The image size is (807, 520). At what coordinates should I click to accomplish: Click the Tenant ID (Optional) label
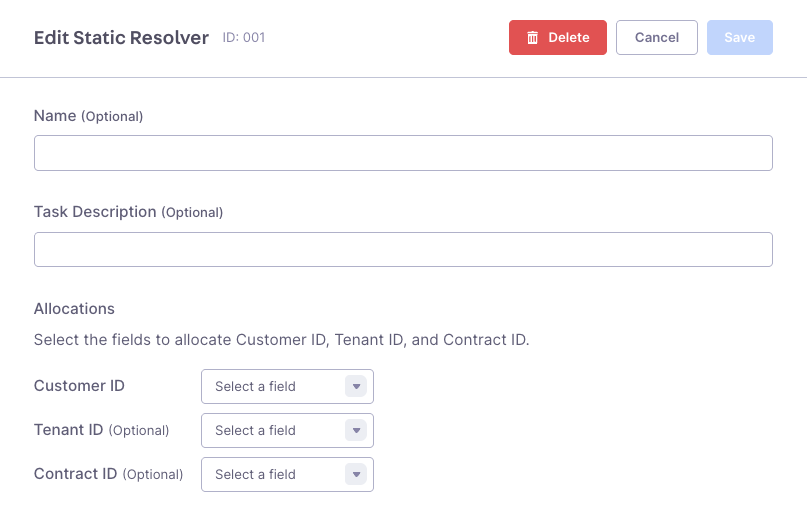[101, 430]
